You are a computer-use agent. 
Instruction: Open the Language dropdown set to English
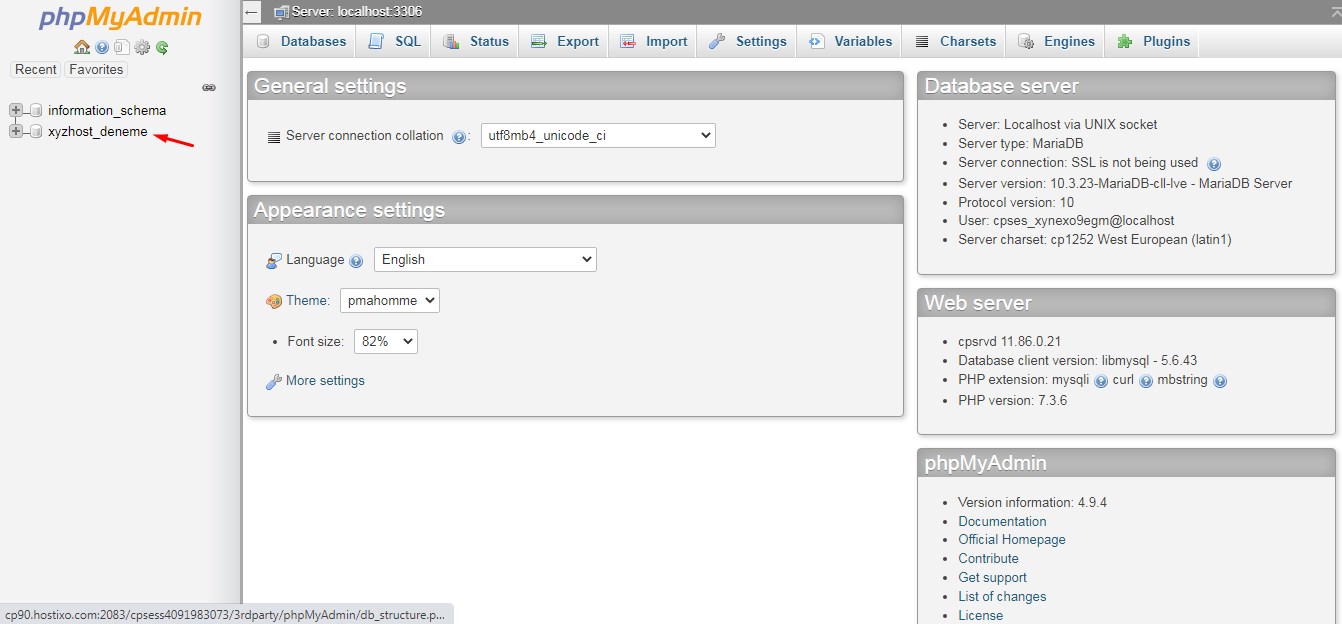[x=485, y=259]
